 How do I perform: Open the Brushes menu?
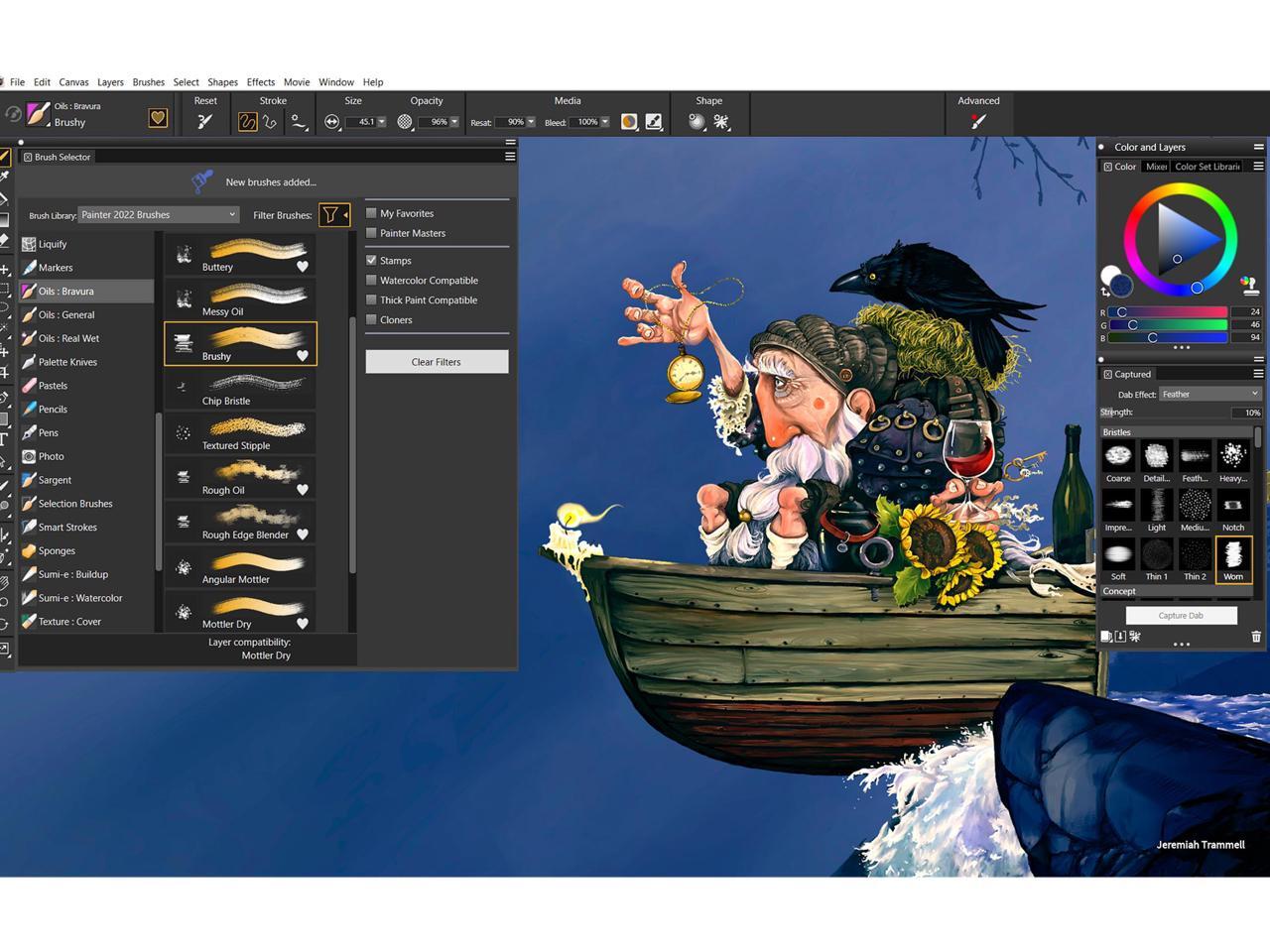pyautogui.click(x=148, y=82)
